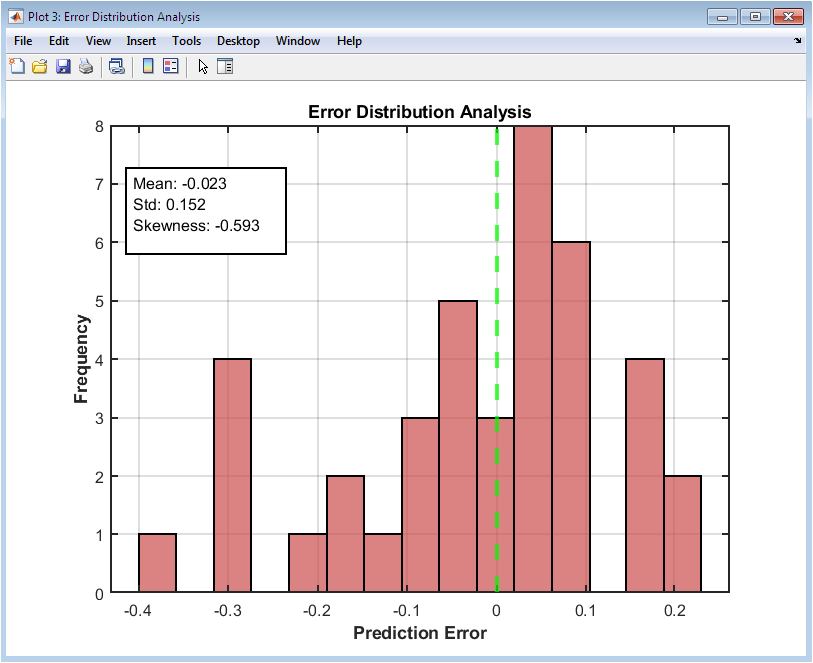Select the statistics annotation box with Mean value
The height and width of the screenshot is (663, 813).
[x=206, y=211]
